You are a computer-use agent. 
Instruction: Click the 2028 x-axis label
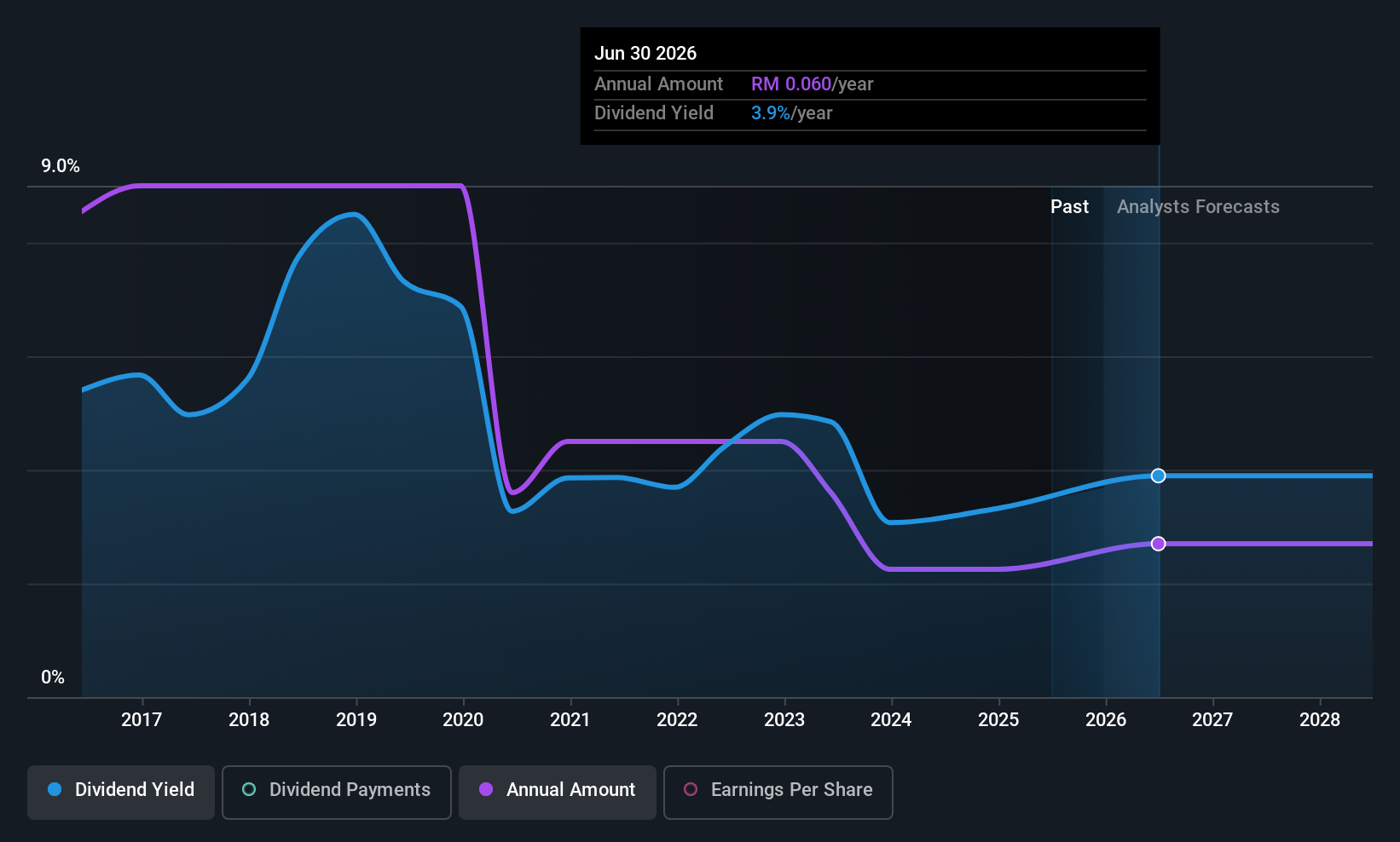(1320, 720)
